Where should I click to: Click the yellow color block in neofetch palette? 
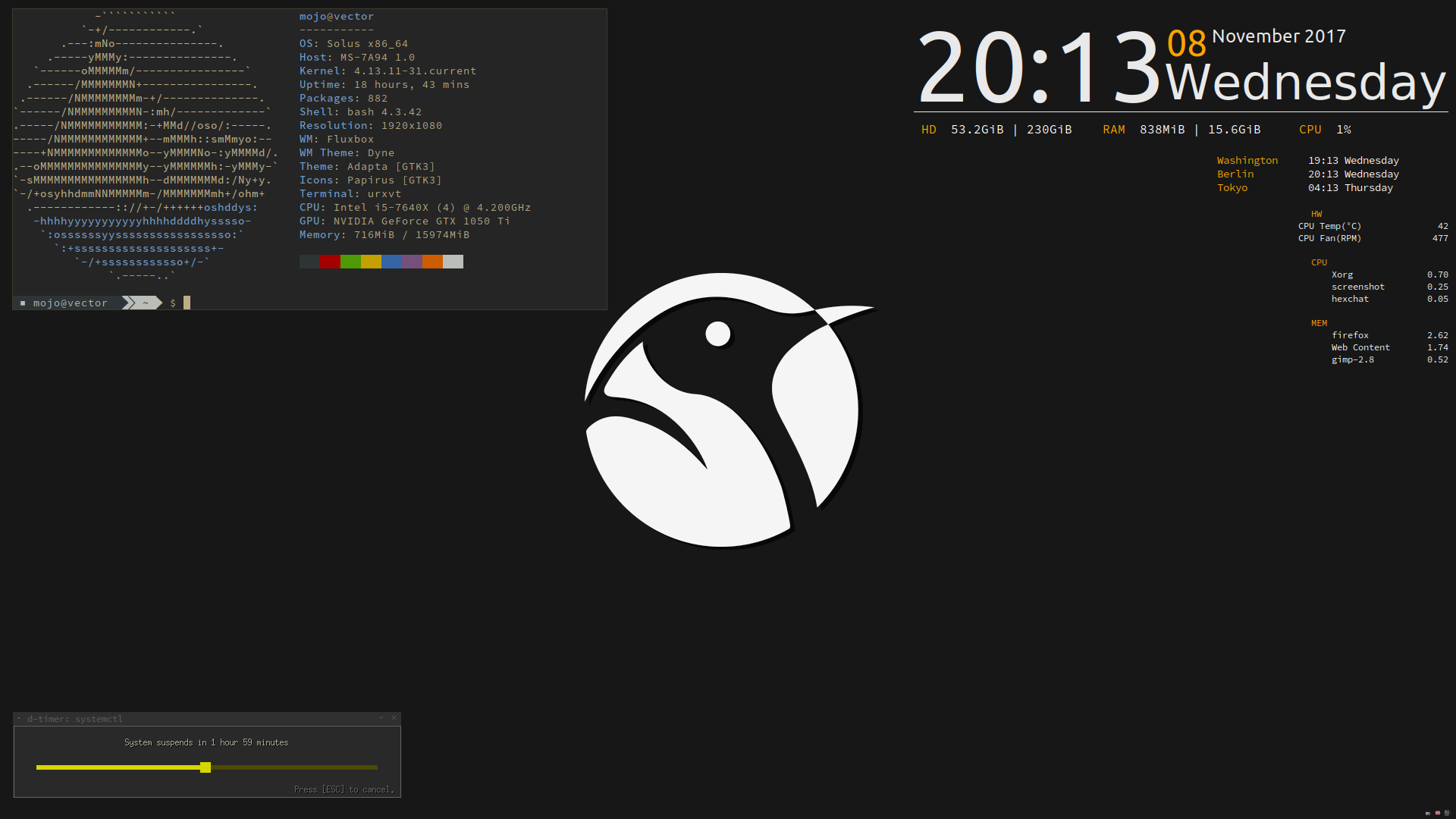pyautogui.click(x=371, y=262)
